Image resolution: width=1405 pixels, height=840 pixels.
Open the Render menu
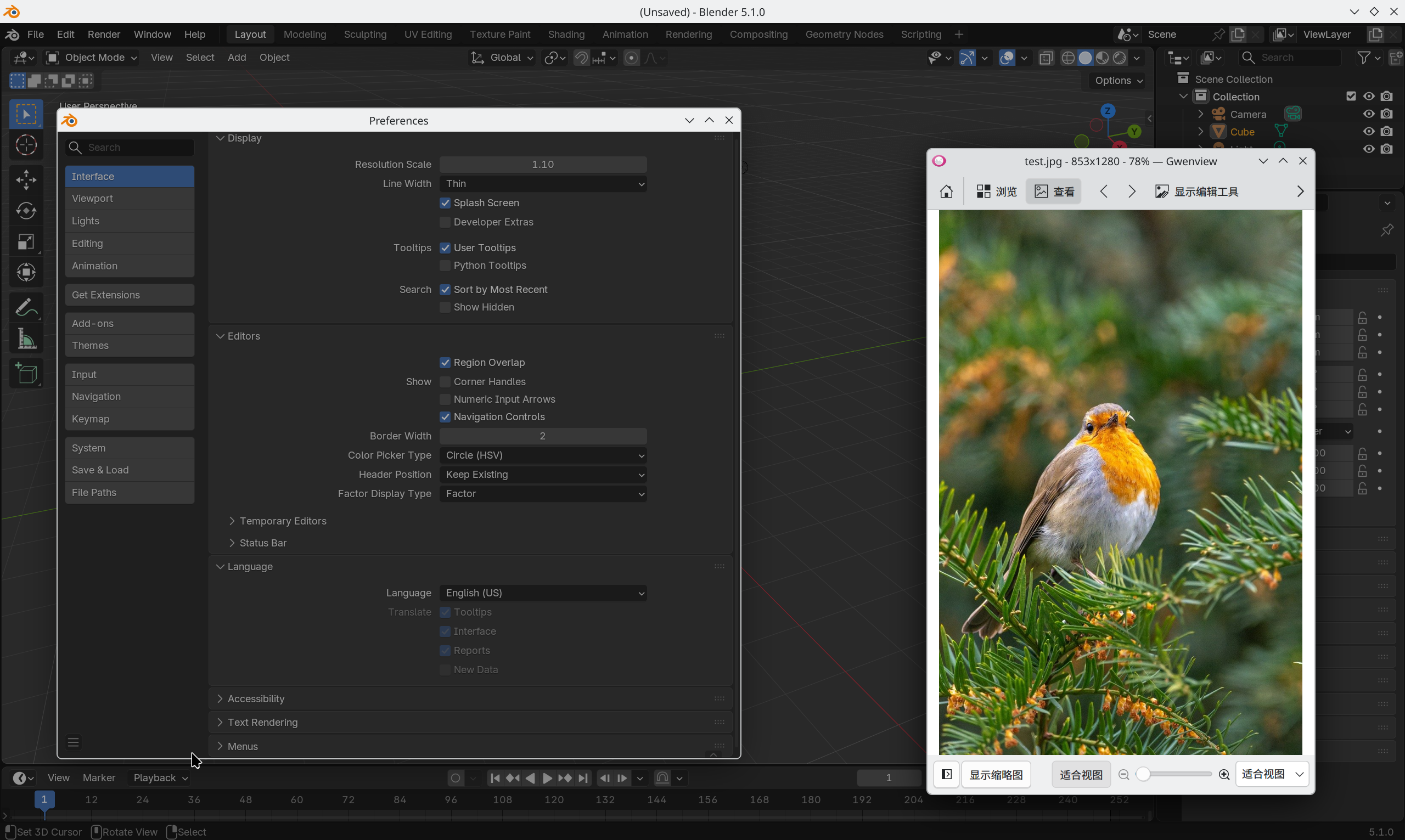pos(104,35)
